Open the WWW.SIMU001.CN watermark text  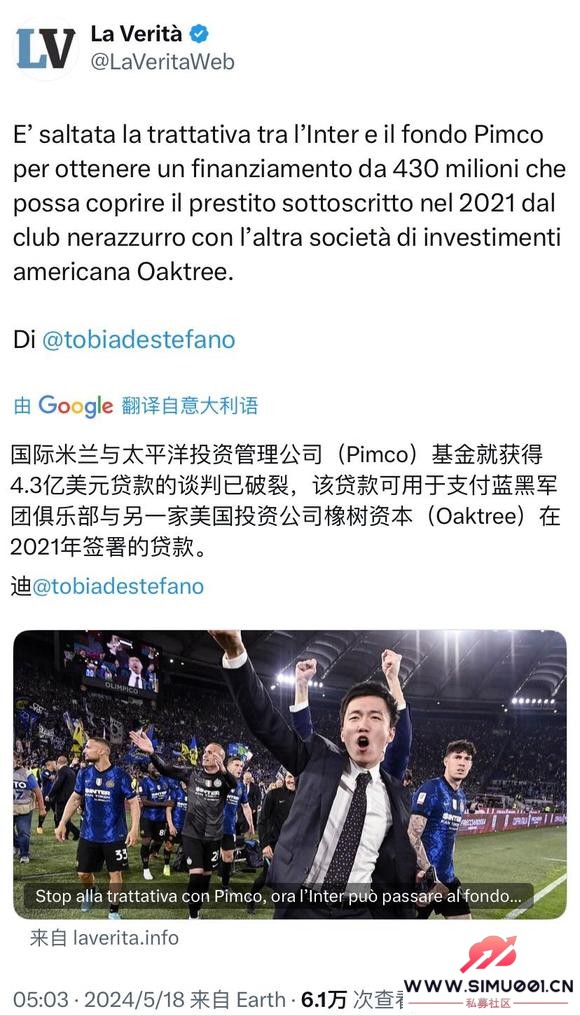[x=489, y=987]
